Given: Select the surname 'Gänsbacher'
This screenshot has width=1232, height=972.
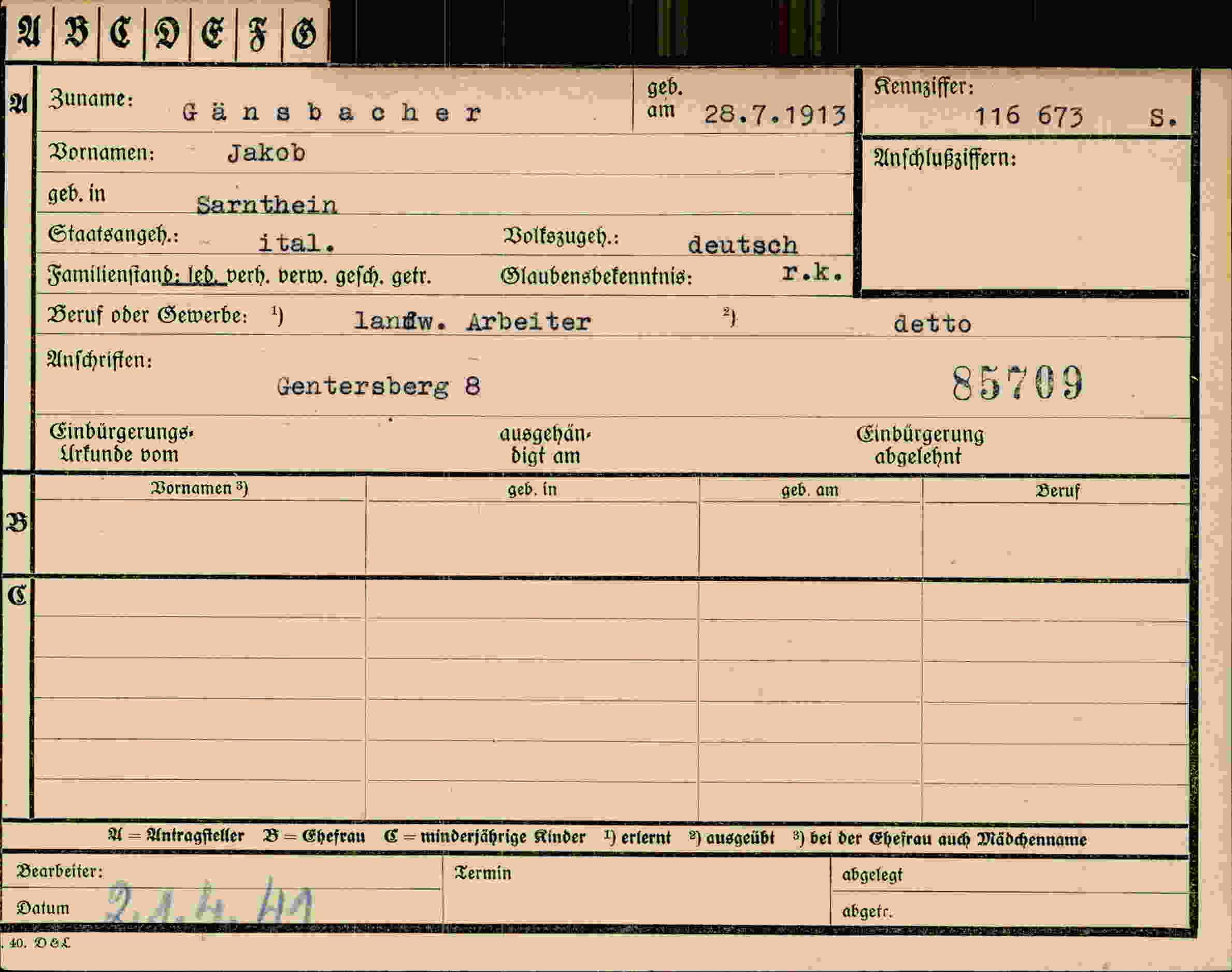Looking at the screenshot, I should click(x=332, y=112).
